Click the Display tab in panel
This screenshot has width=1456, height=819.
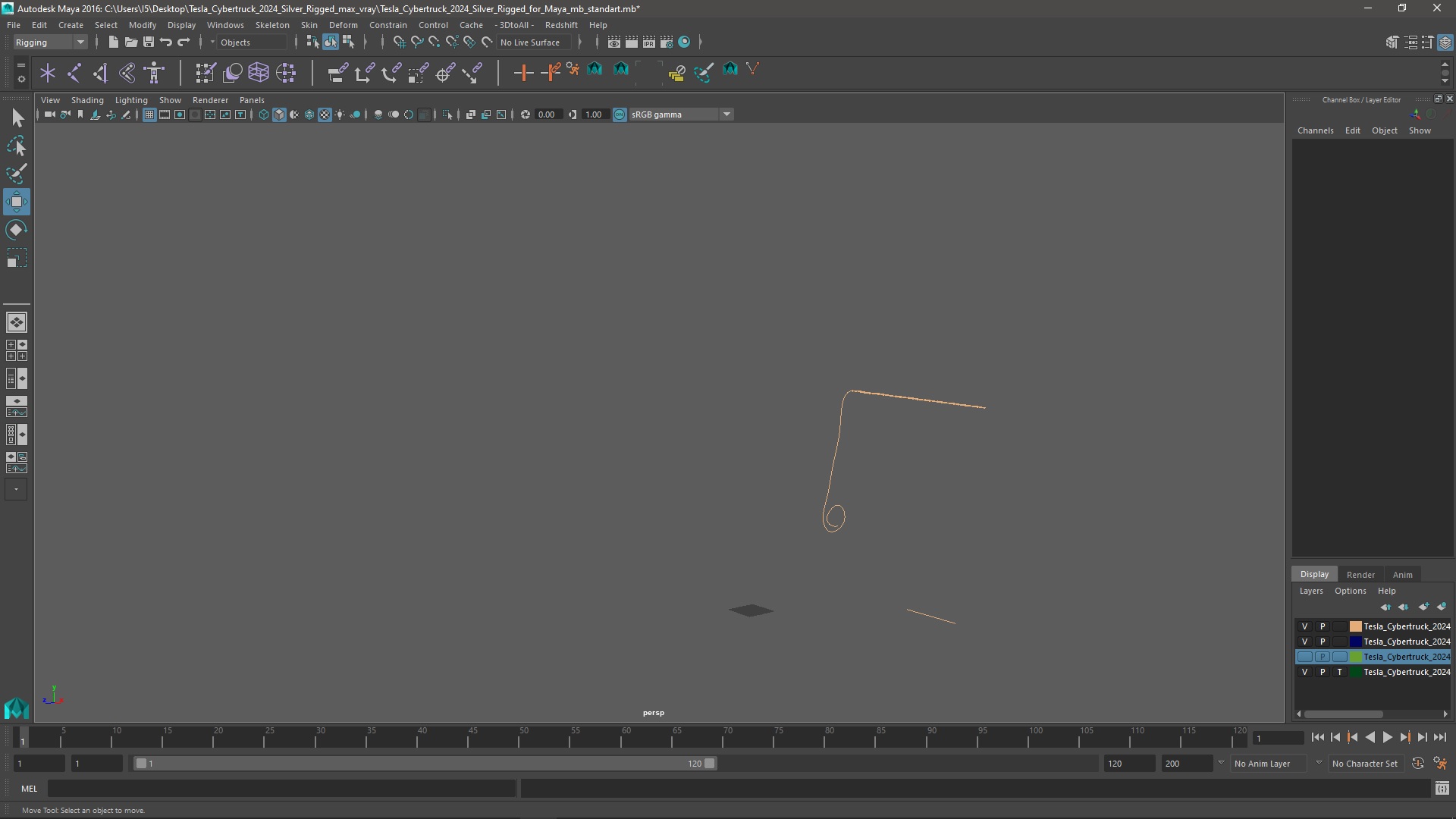coord(1314,573)
